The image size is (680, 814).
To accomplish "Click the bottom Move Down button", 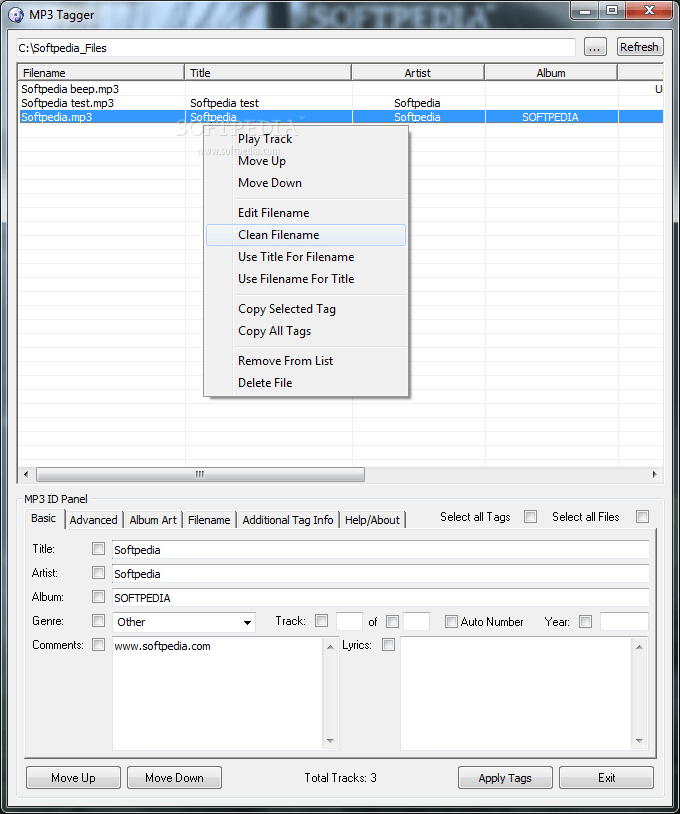I will pyautogui.click(x=174, y=778).
